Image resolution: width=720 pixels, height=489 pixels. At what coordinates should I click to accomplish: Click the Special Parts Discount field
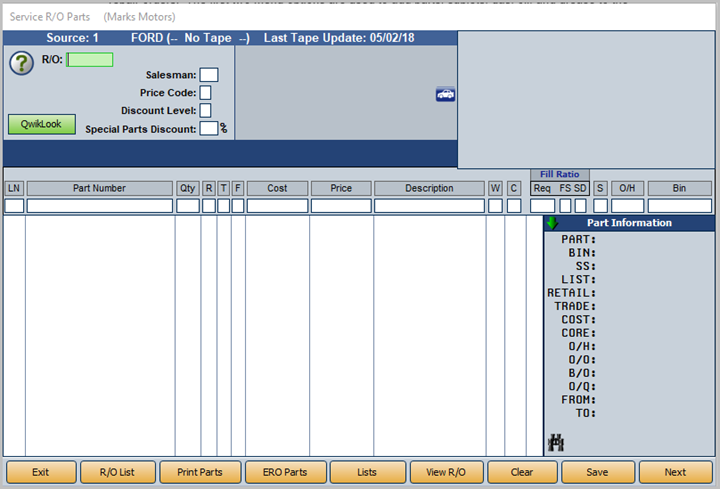click(x=208, y=128)
